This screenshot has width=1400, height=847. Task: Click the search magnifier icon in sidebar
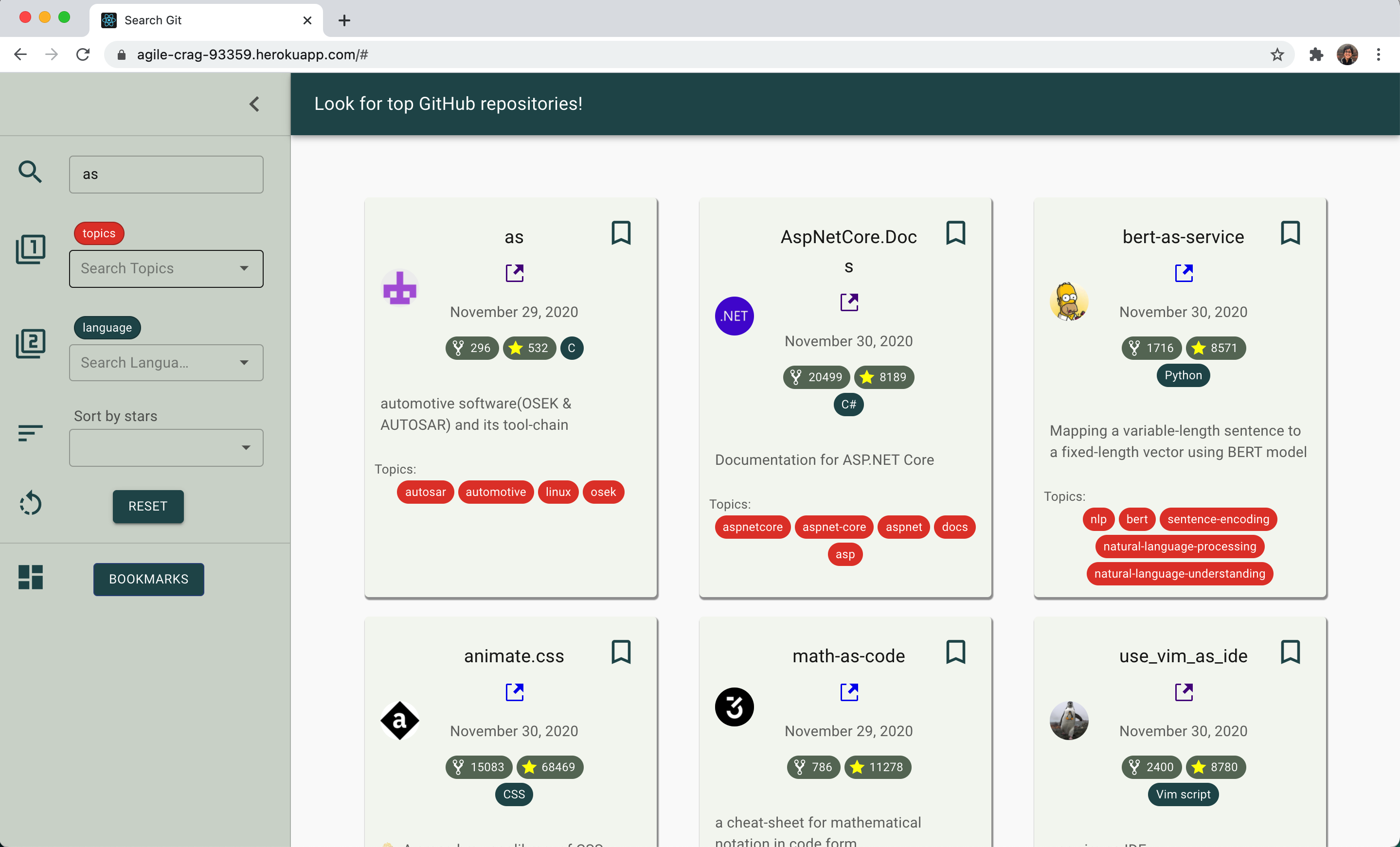click(30, 172)
